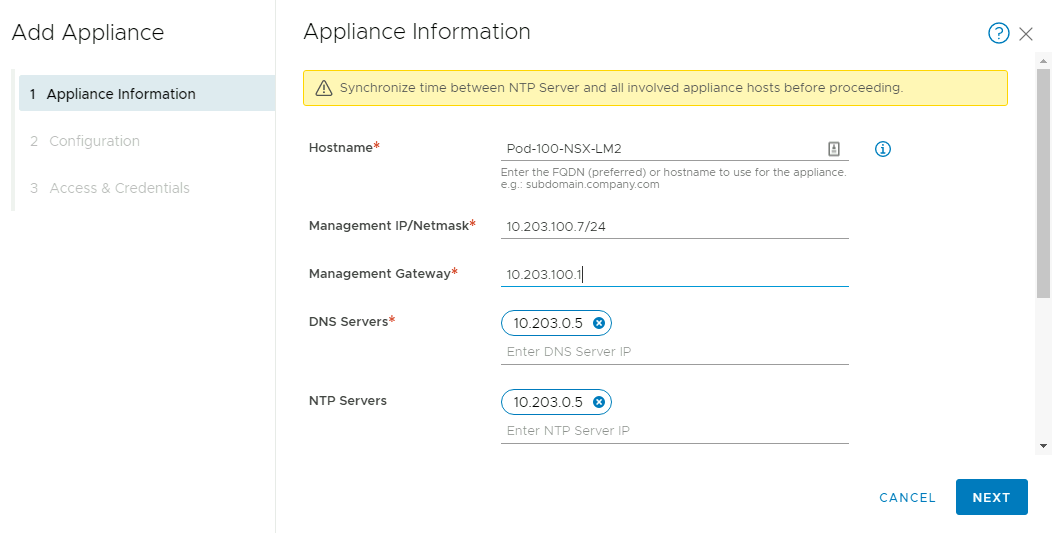Click the Hostname text field
Image resolution: width=1052 pixels, height=533 pixels.
[660, 149]
